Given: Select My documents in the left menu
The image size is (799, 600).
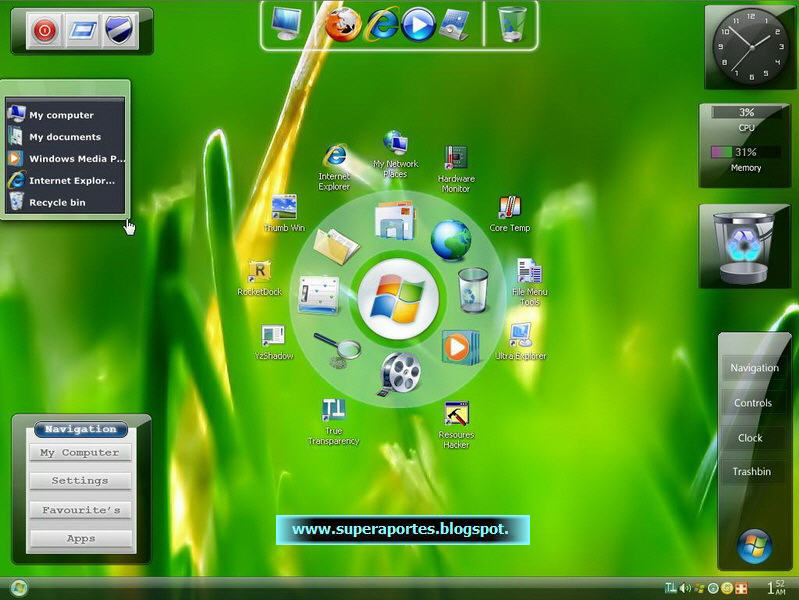Looking at the screenshot, I should 65,137.
